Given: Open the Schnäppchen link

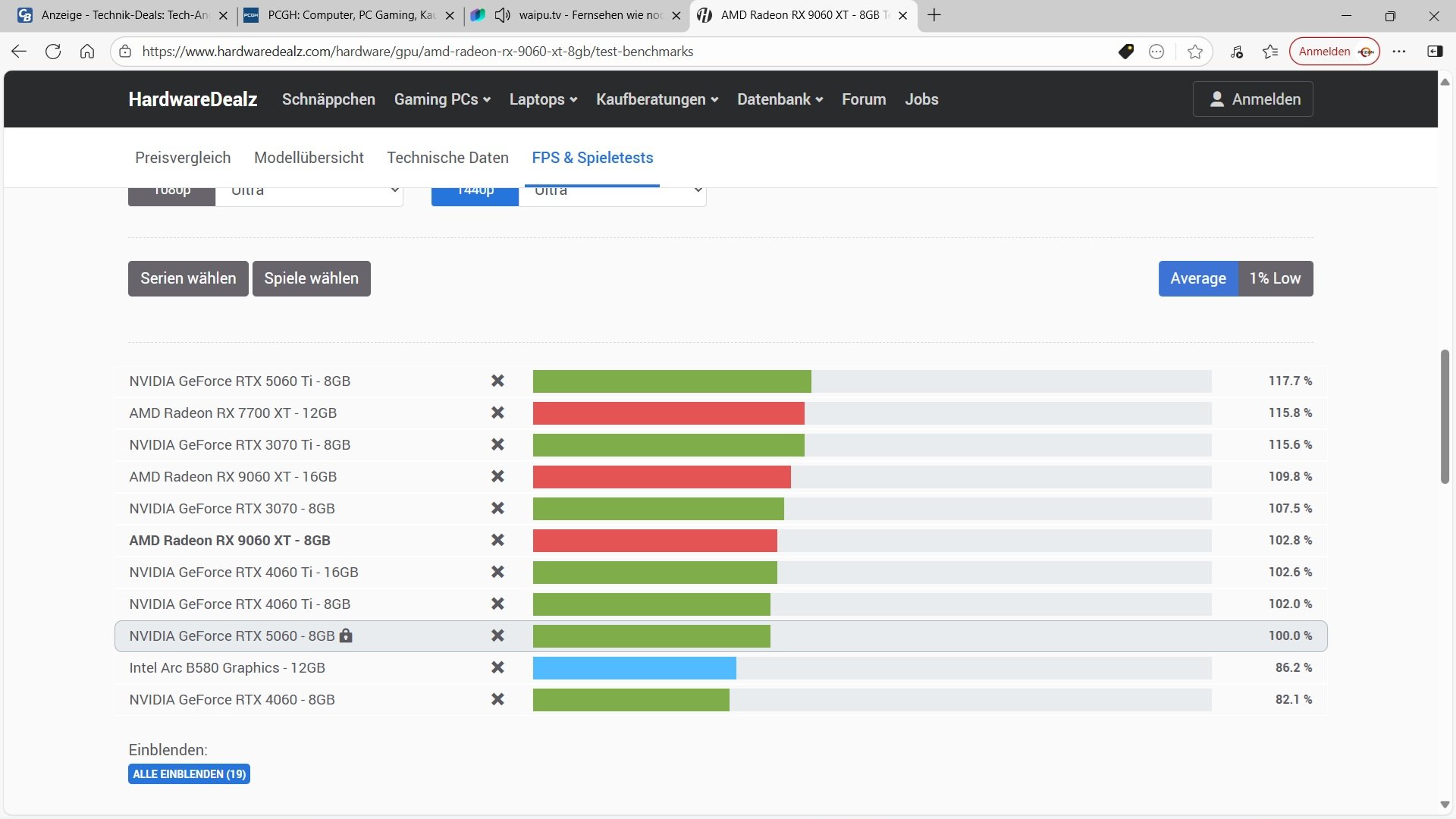Looking at the screenshot, I should click(x=328, y=99).
